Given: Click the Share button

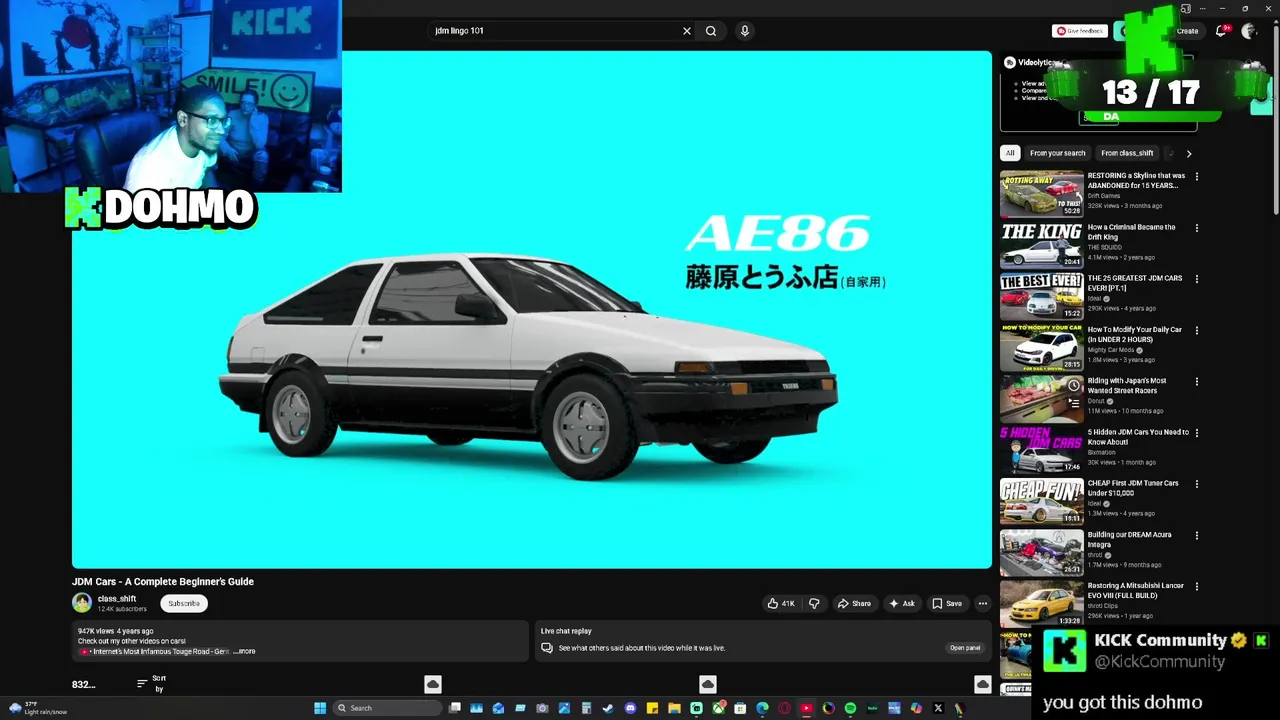Looking at the screenshot, I should pos(854,603).
